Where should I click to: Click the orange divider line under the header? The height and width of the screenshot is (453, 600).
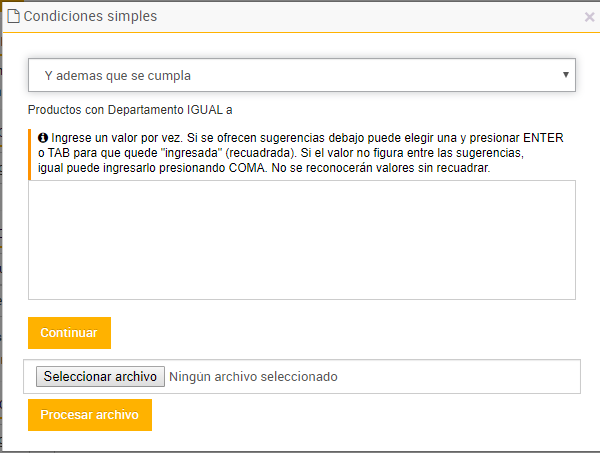tap(300, 33)
